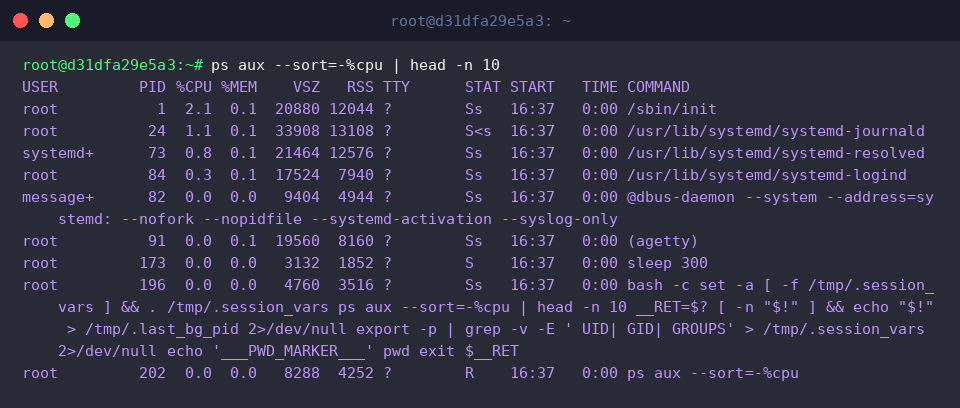This screenshot has width=960, height=408.
Task: Click the @dbus-daemon --system command text
Action: (721, 197)
